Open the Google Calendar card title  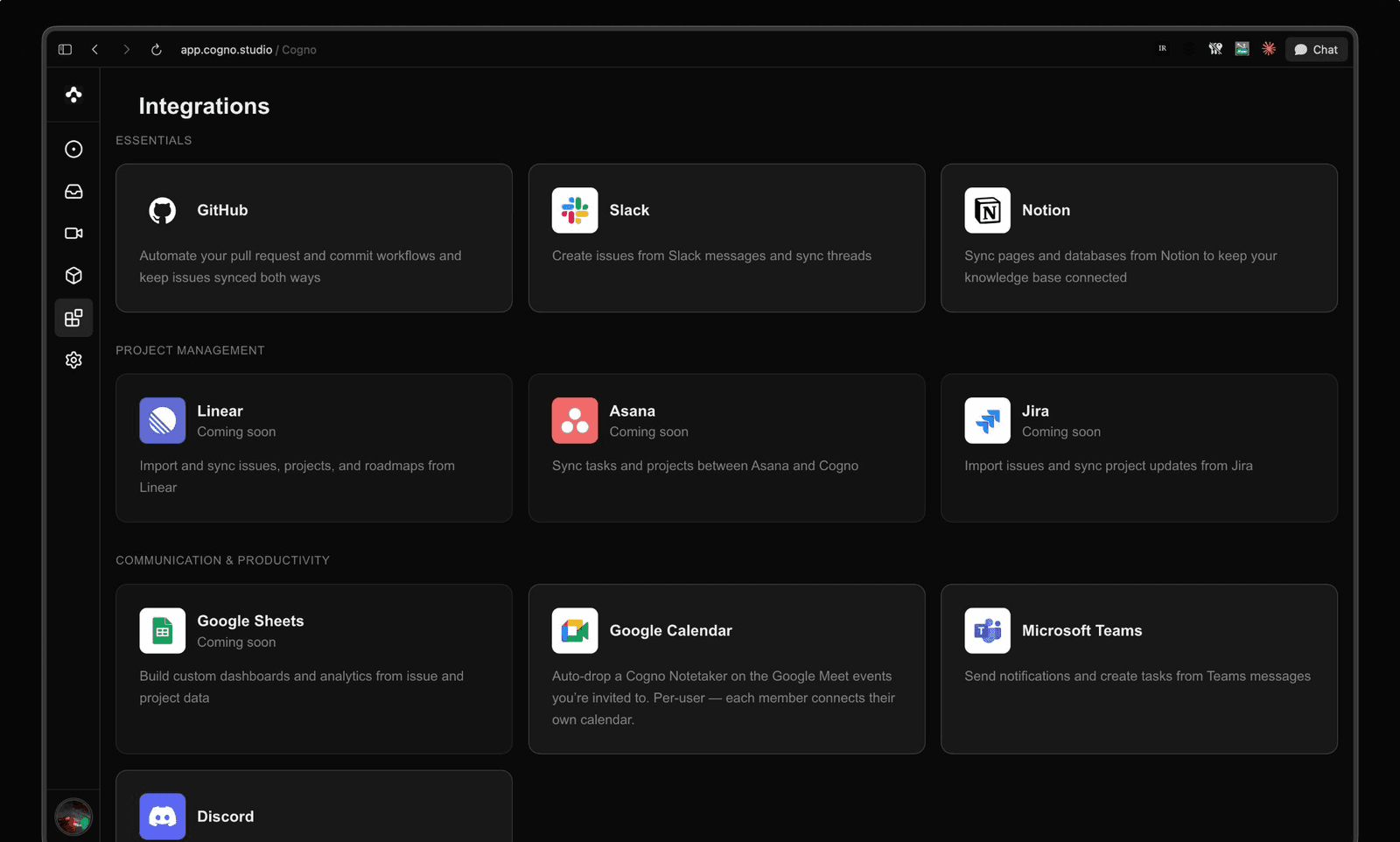point(670,631)
